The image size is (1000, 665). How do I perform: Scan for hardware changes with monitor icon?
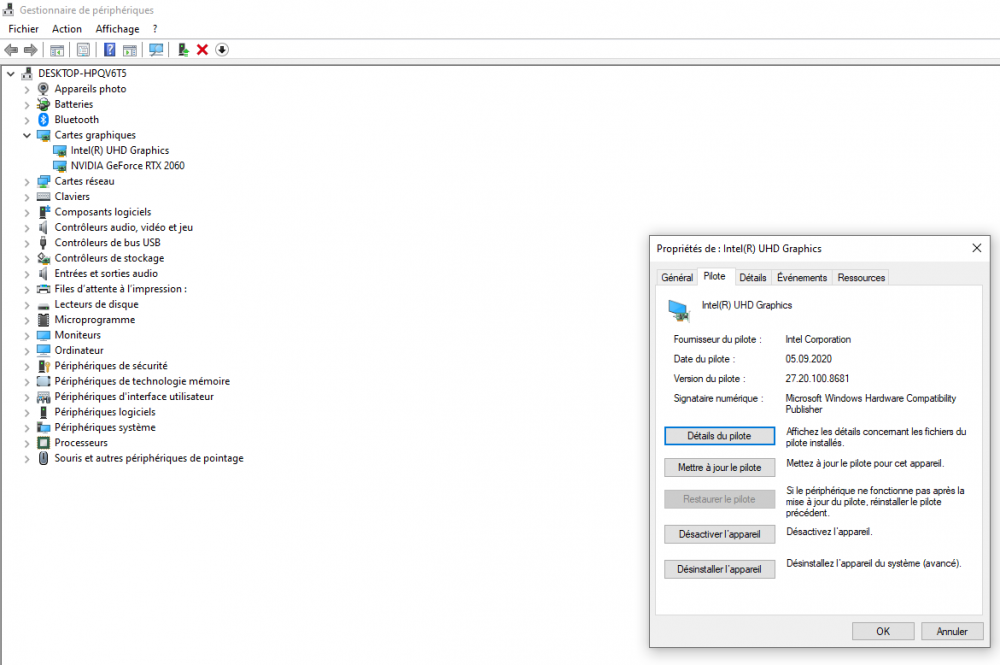(x=156, y=50)
